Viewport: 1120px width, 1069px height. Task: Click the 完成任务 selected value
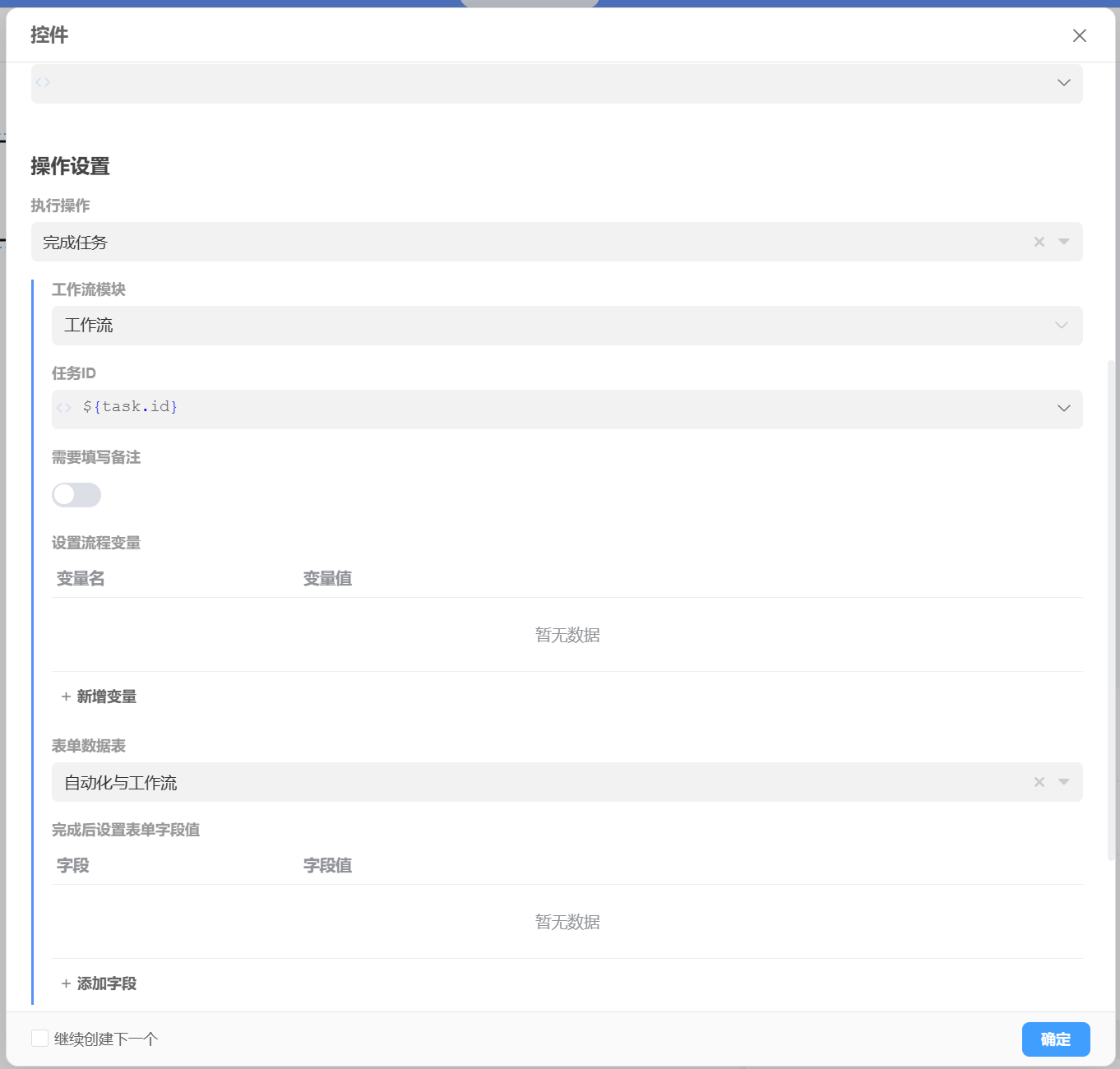point(75,243)
